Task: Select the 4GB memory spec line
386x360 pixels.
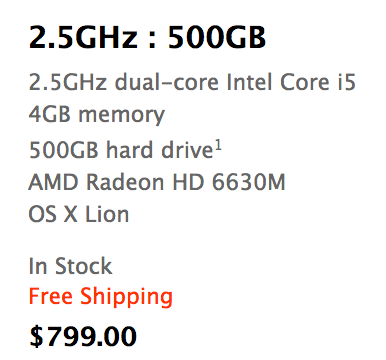Action: point(97,115)
